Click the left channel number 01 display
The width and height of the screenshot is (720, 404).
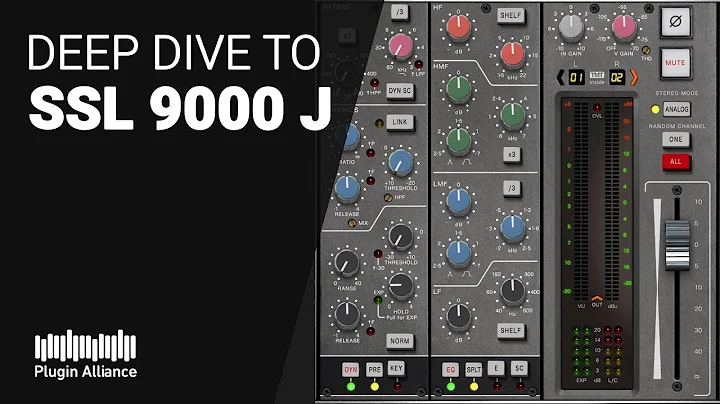pyautogui.click(x=576, y=77)
